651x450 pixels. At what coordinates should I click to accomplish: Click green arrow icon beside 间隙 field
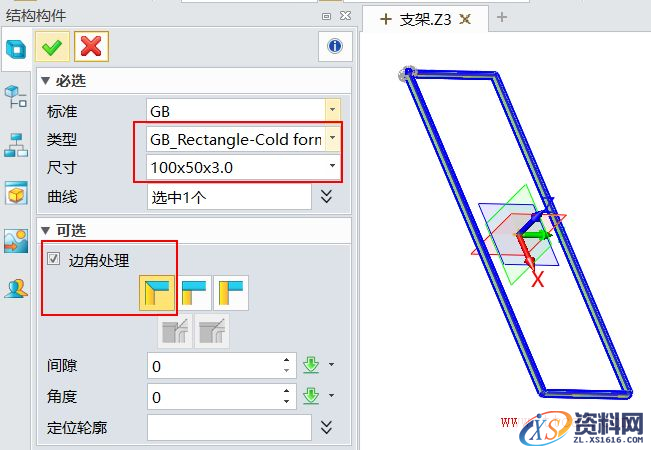pos(311,365)
